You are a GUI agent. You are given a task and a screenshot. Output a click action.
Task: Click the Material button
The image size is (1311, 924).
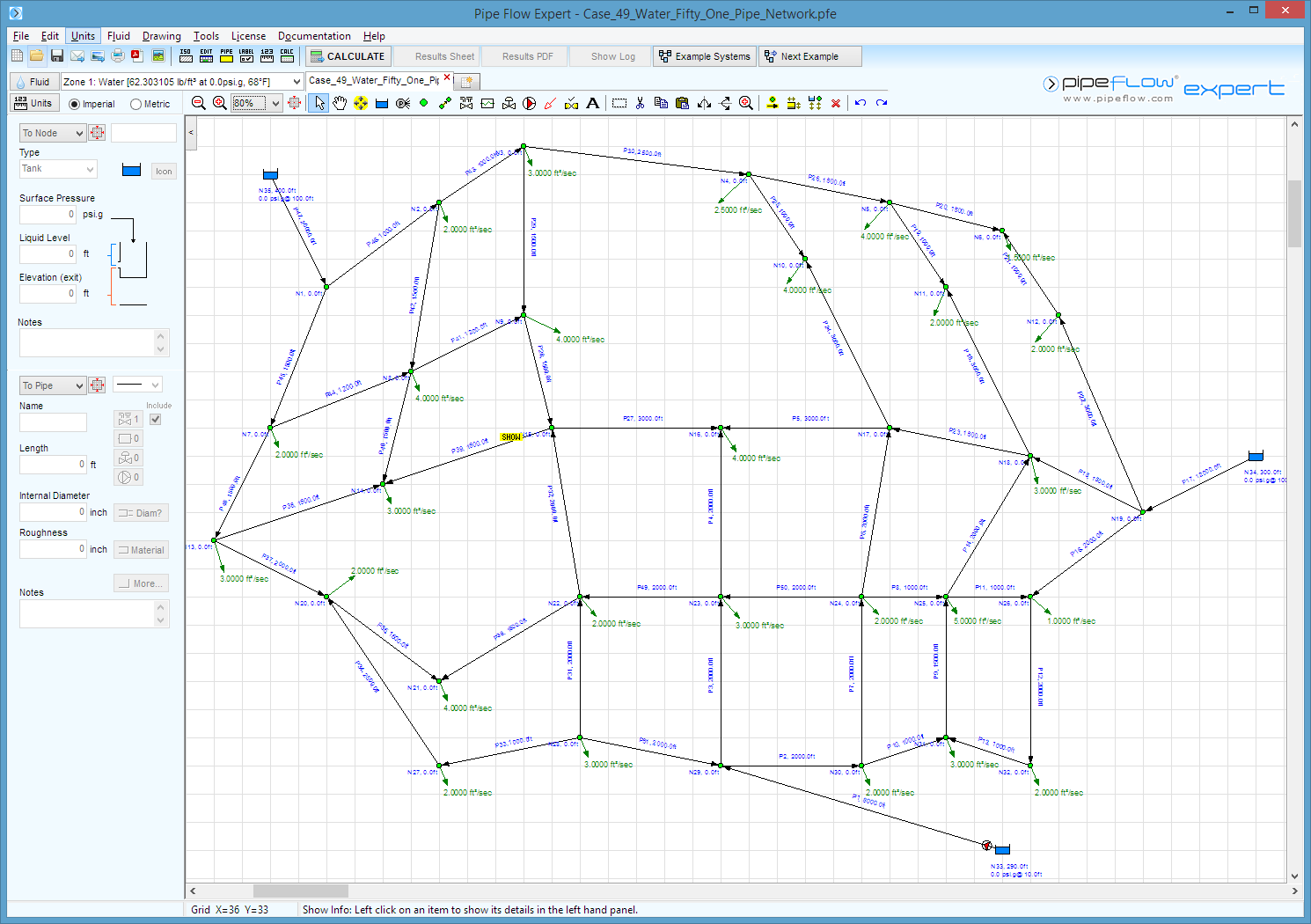click(141, 550)
